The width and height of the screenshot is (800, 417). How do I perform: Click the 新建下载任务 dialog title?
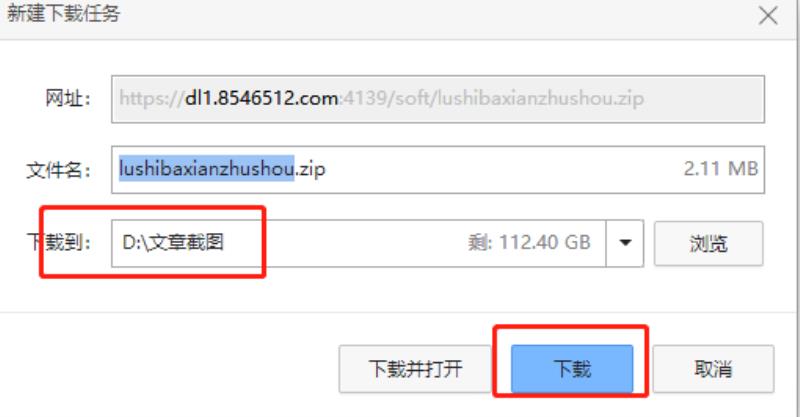click(63, 13)
